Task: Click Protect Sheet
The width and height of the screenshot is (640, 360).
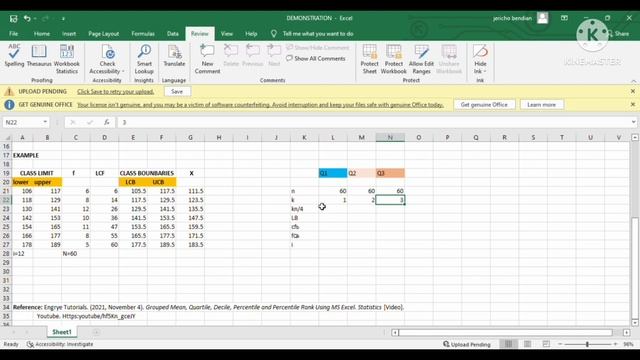Action: pos(369,59)
